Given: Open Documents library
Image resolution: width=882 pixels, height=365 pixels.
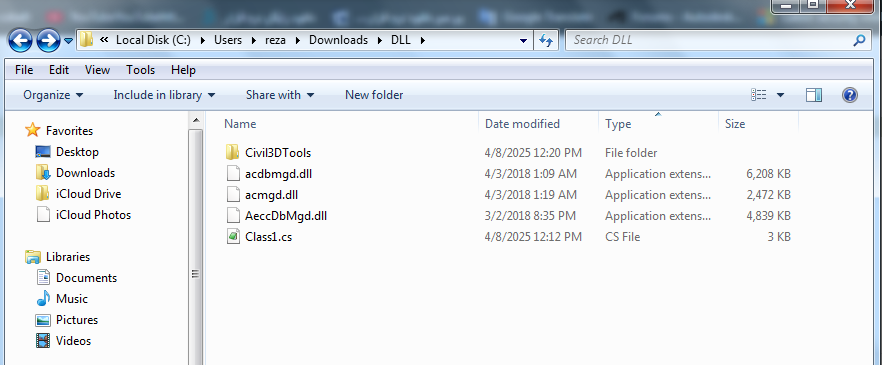Looking at the screenshot, I should (x=86, y=278).
